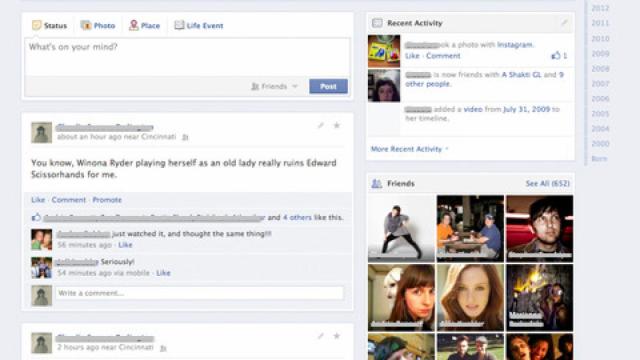Screen dimensions: 640x360
Task: Jump to 2007 on timeline
Action: [600, 84]
